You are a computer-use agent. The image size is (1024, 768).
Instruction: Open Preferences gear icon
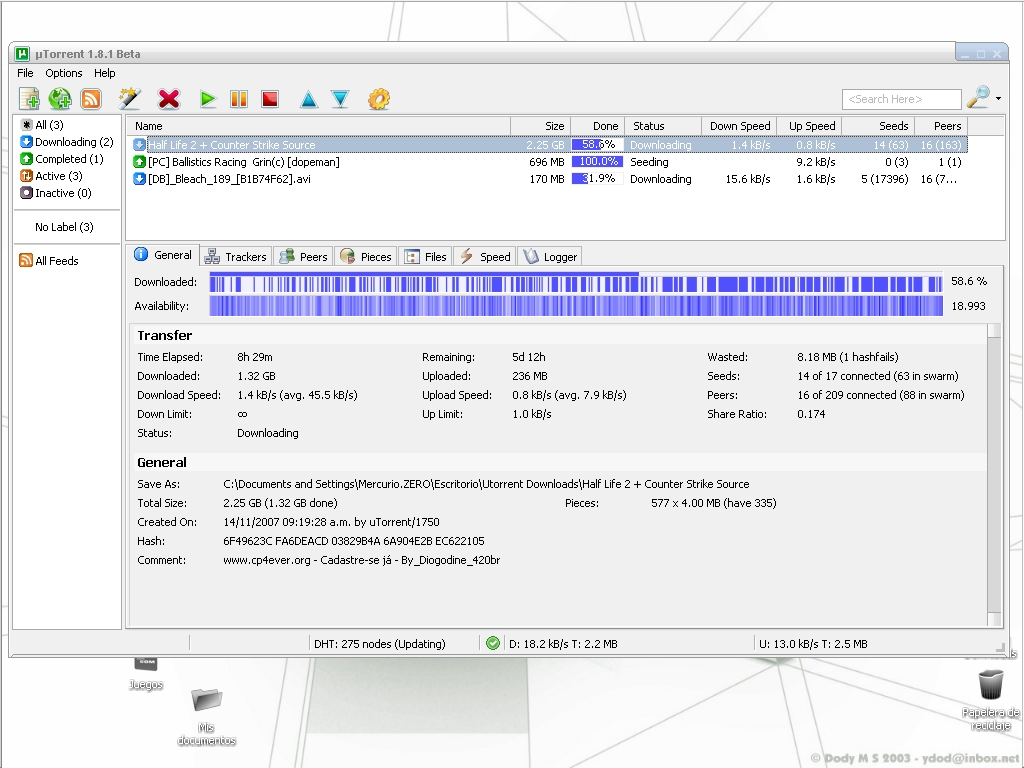point(379,99)
